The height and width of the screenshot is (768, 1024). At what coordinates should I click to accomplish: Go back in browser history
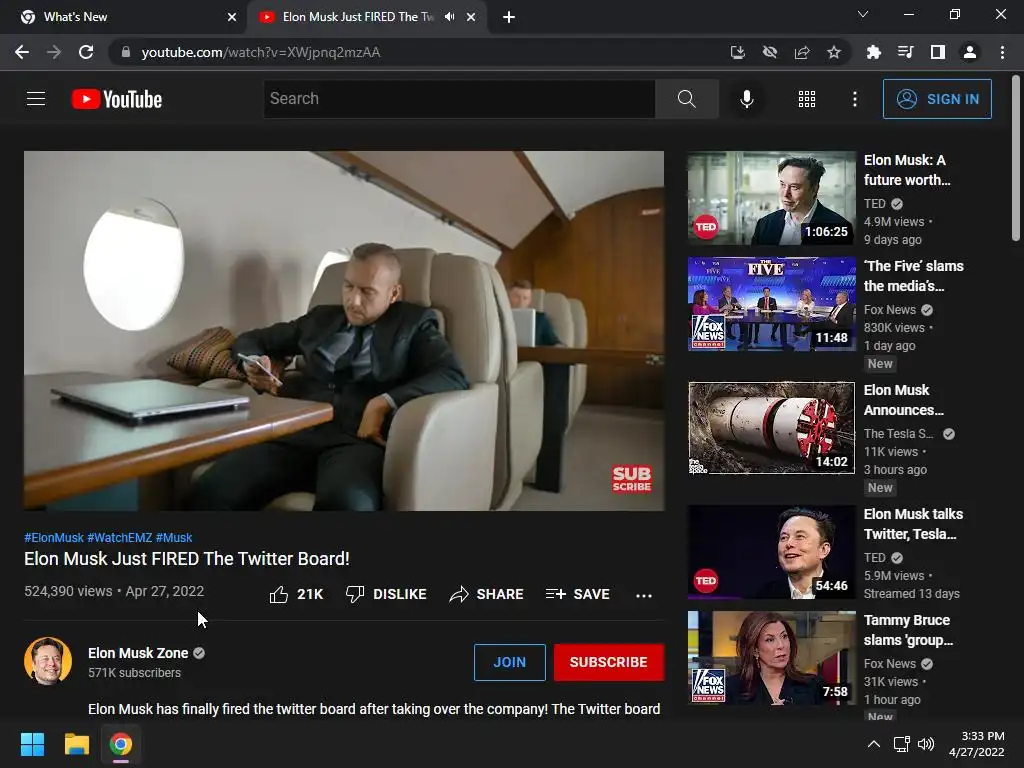[22, 52]
